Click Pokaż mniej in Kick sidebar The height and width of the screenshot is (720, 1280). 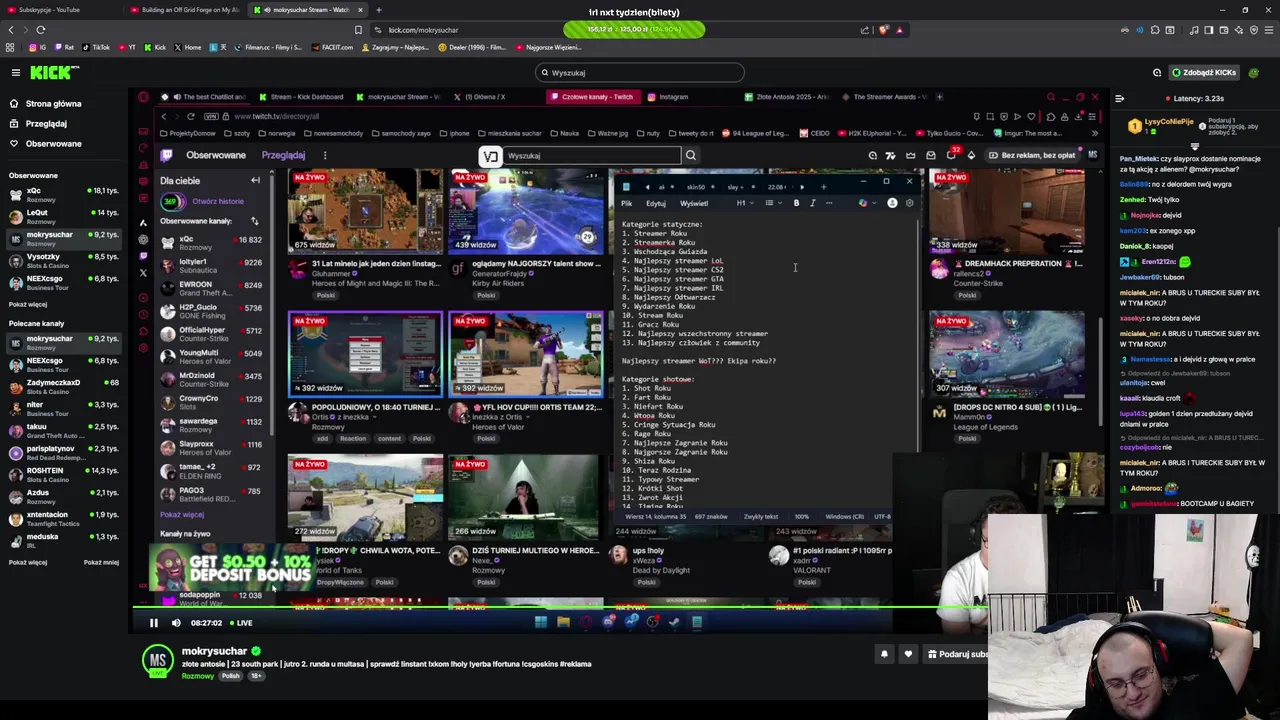pyautogui.click(x=101, y=562)
